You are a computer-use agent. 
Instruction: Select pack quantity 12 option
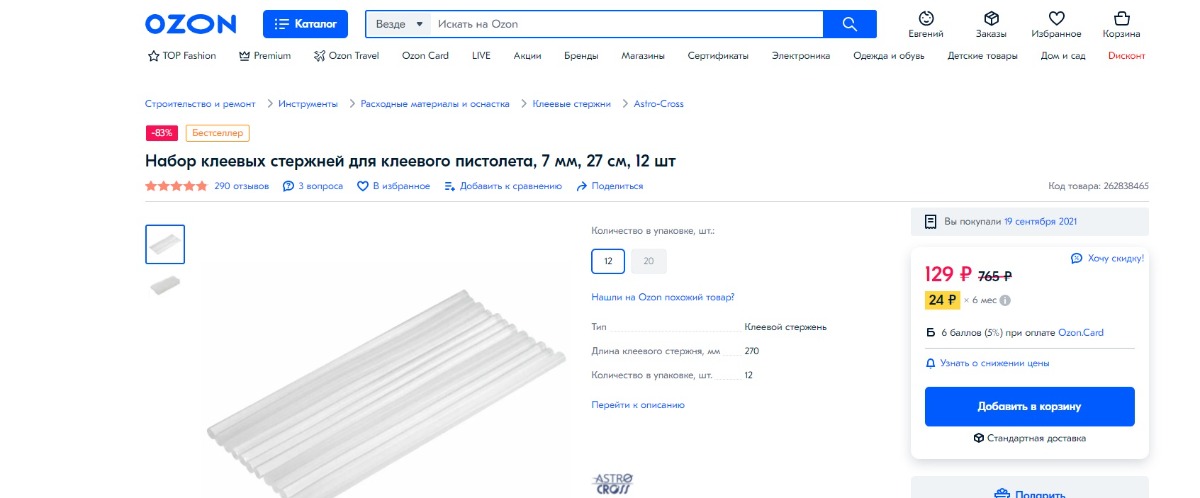(608, 261)
